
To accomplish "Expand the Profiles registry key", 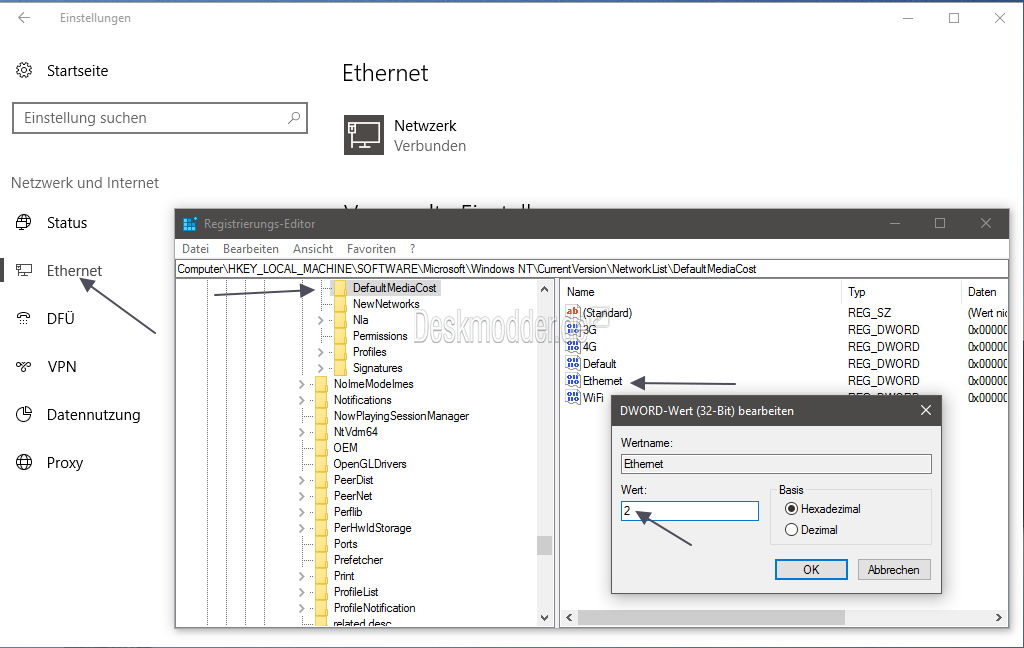I will pos(321,352).
